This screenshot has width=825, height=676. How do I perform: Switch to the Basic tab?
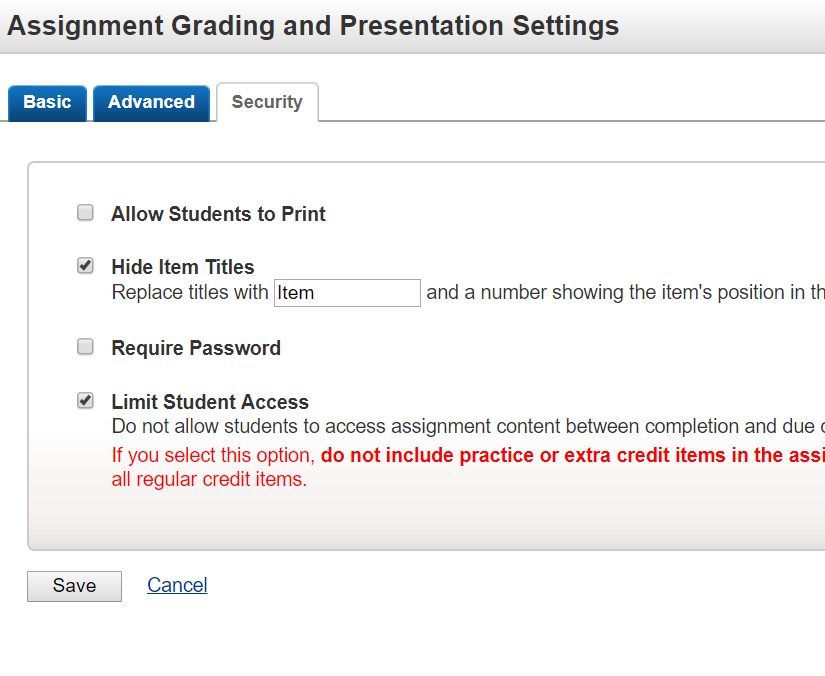point(47,102)
